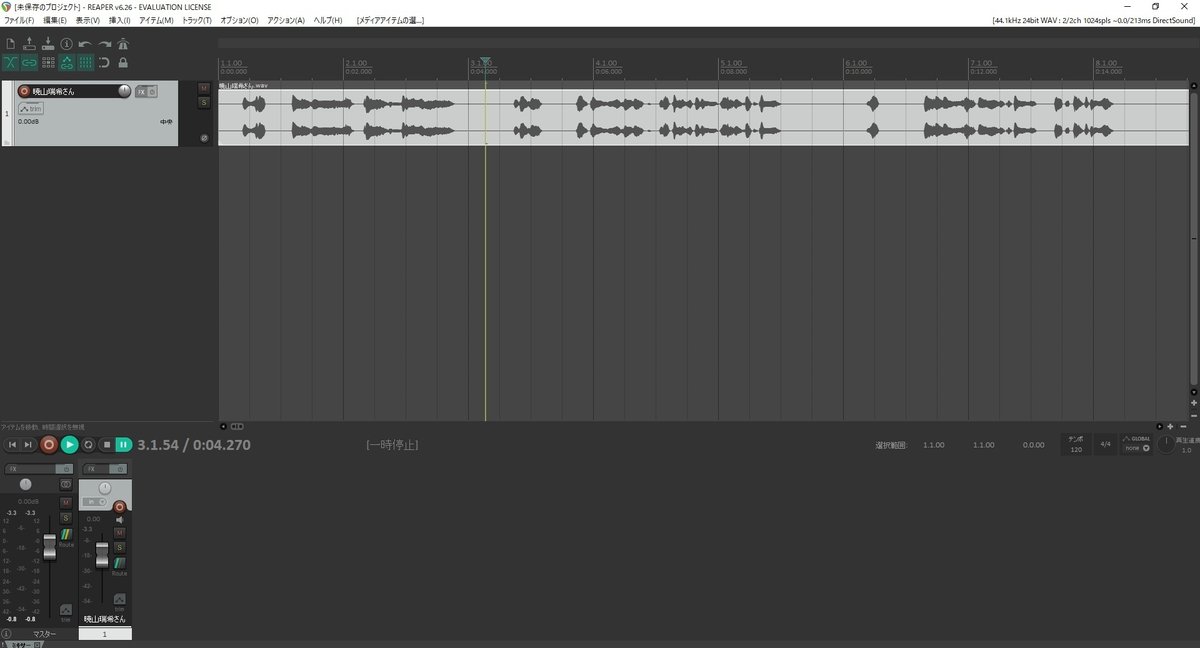The height and width of the screenshot is (648, 1200).
Task: Open the ファイル(F) menu
Action: [x=19, y=20]
